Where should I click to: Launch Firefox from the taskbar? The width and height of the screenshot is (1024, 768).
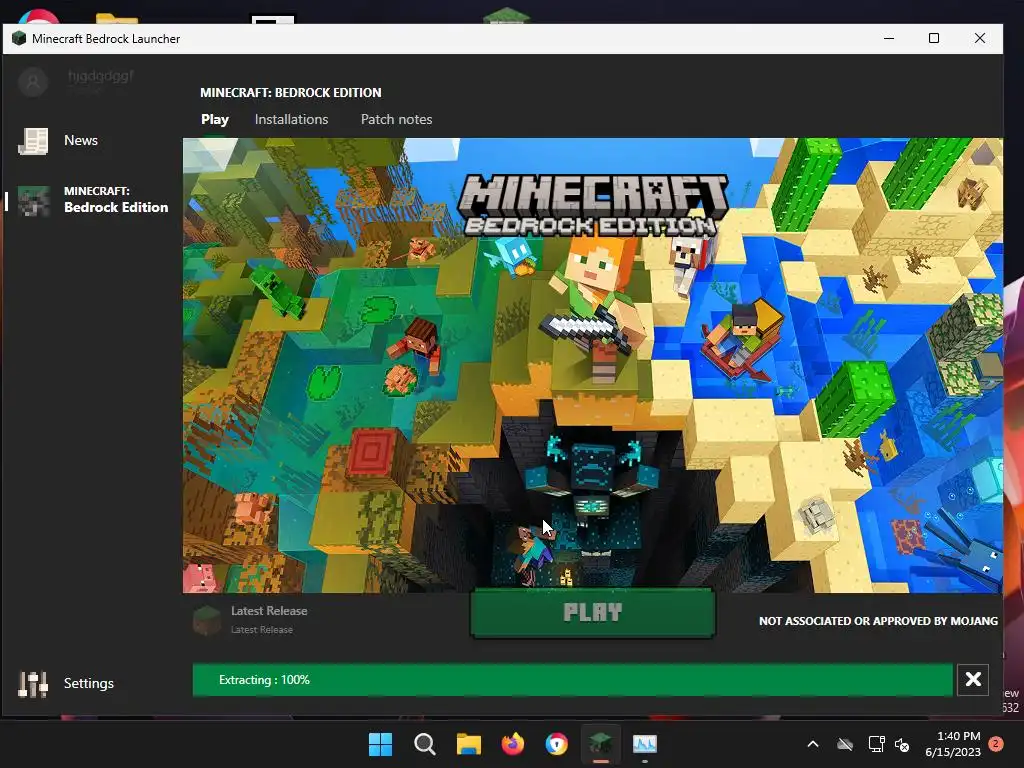pyautogui.click(x=513, y=744)
